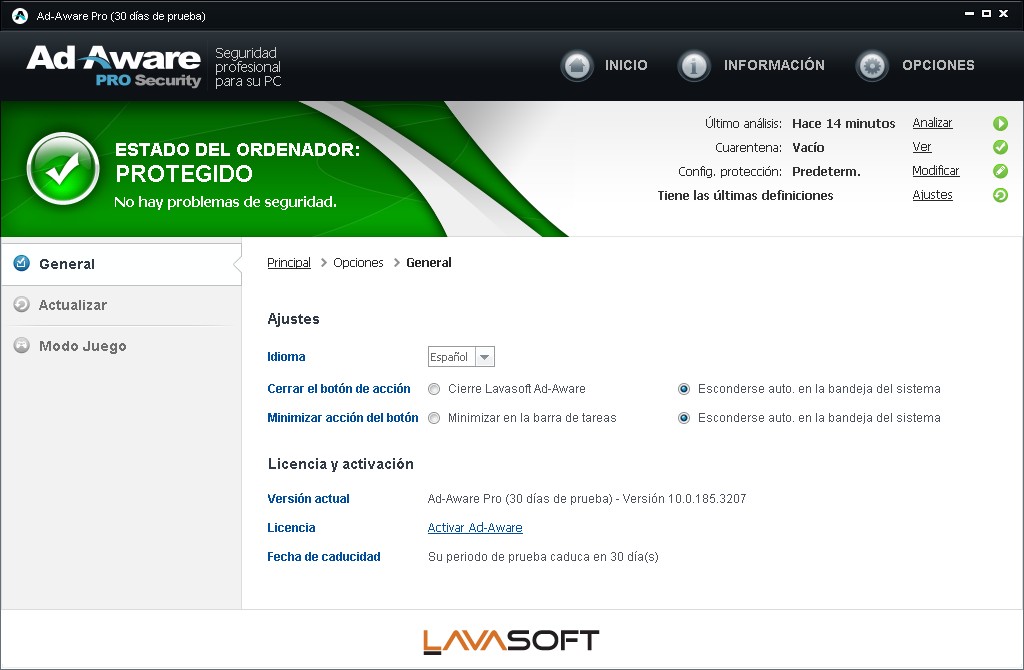Click the Activar Ad-Aware link
The width and height of the screenshot is (1024, 670).
click(x=475, y=528)
